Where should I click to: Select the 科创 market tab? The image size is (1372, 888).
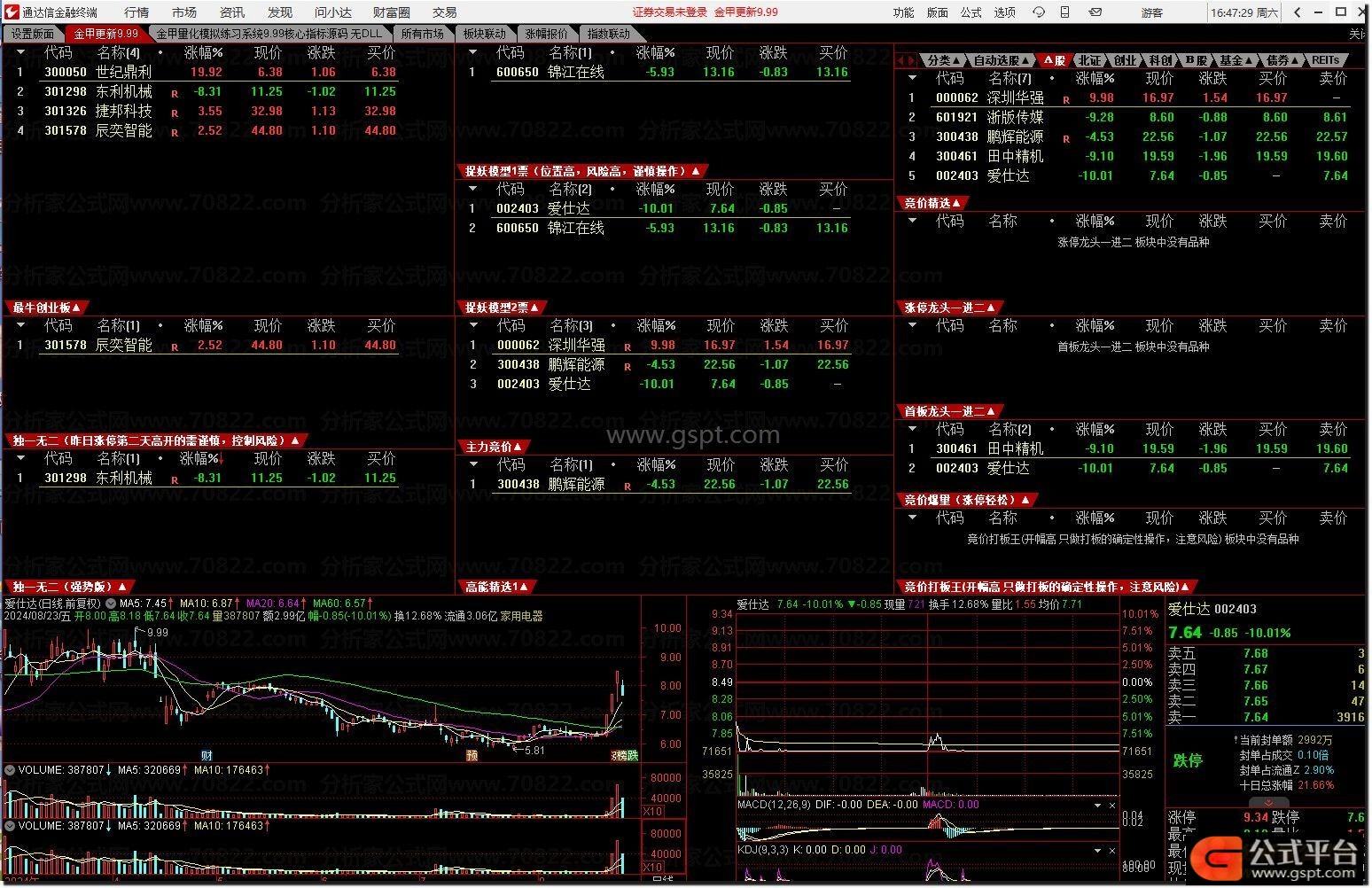(1160, 60)
